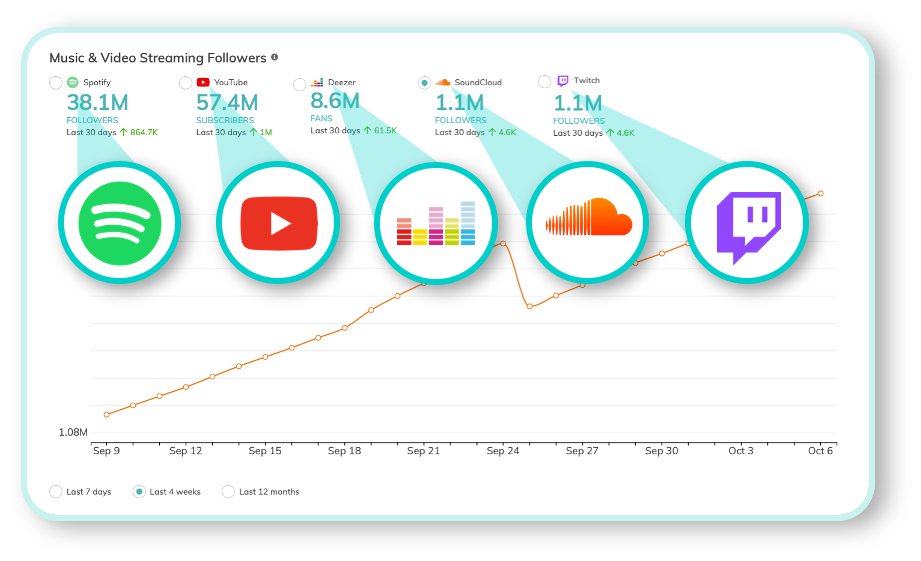Click the 1.1M SoundCloud followers value

(459, 103)
